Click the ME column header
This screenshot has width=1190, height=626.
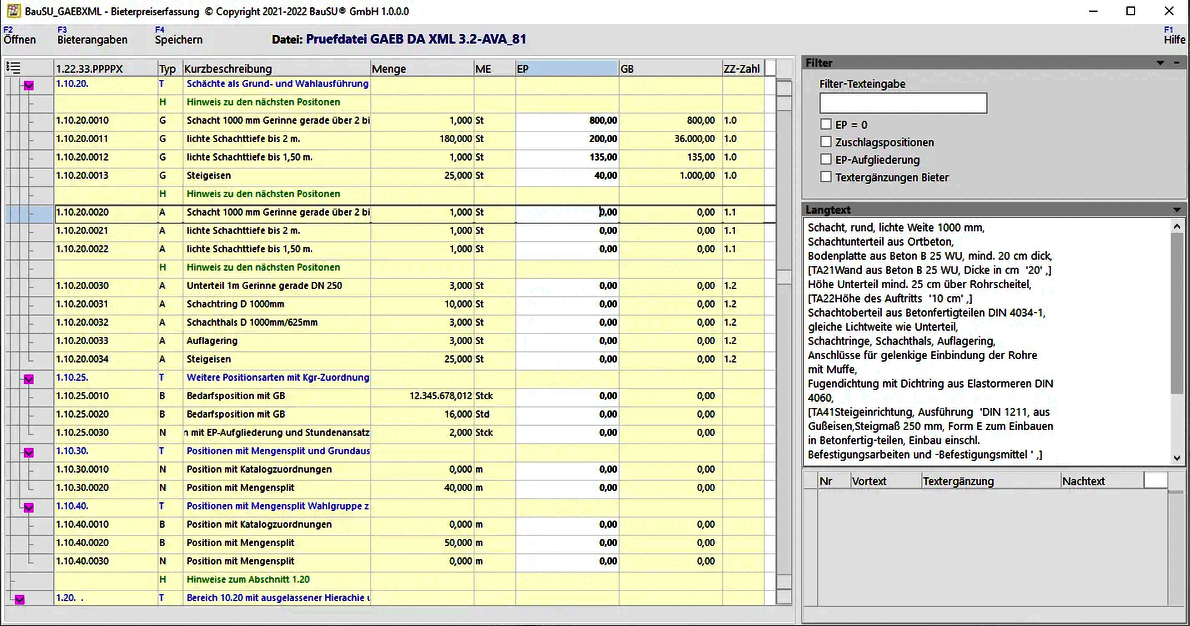click(x=495, y=69)
